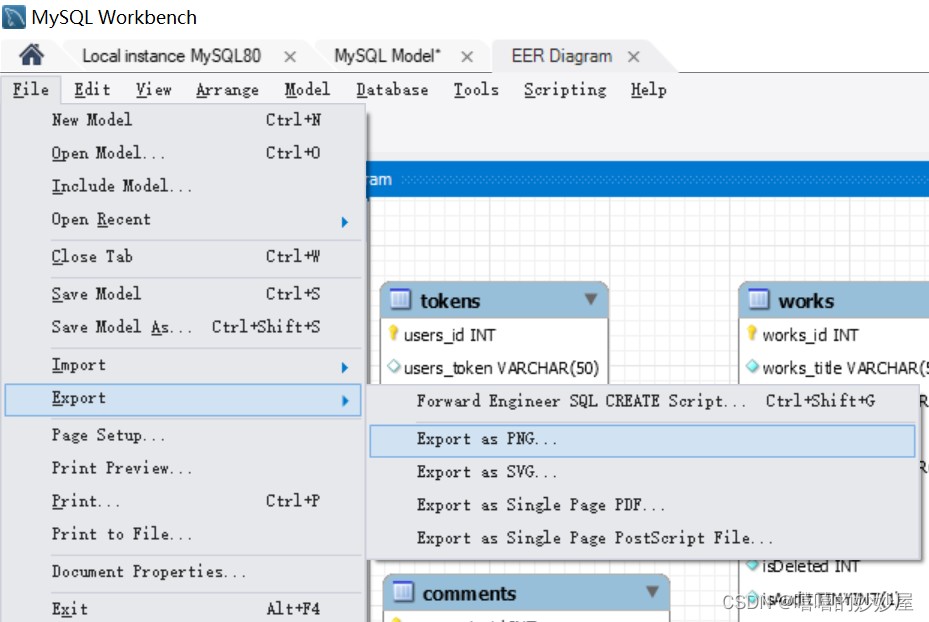Click the works_title column diamond icon
The width and height of the screenshot is (929, 622).
pos(752,367)
